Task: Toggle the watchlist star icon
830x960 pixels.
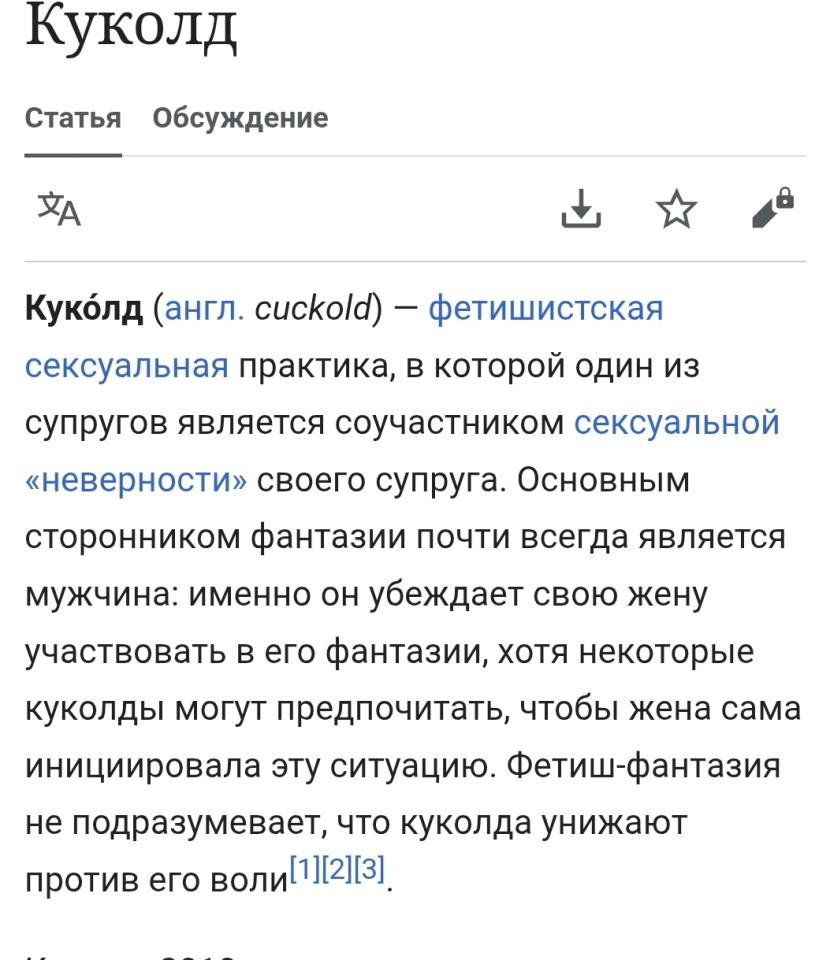Action: click(676, 208)
